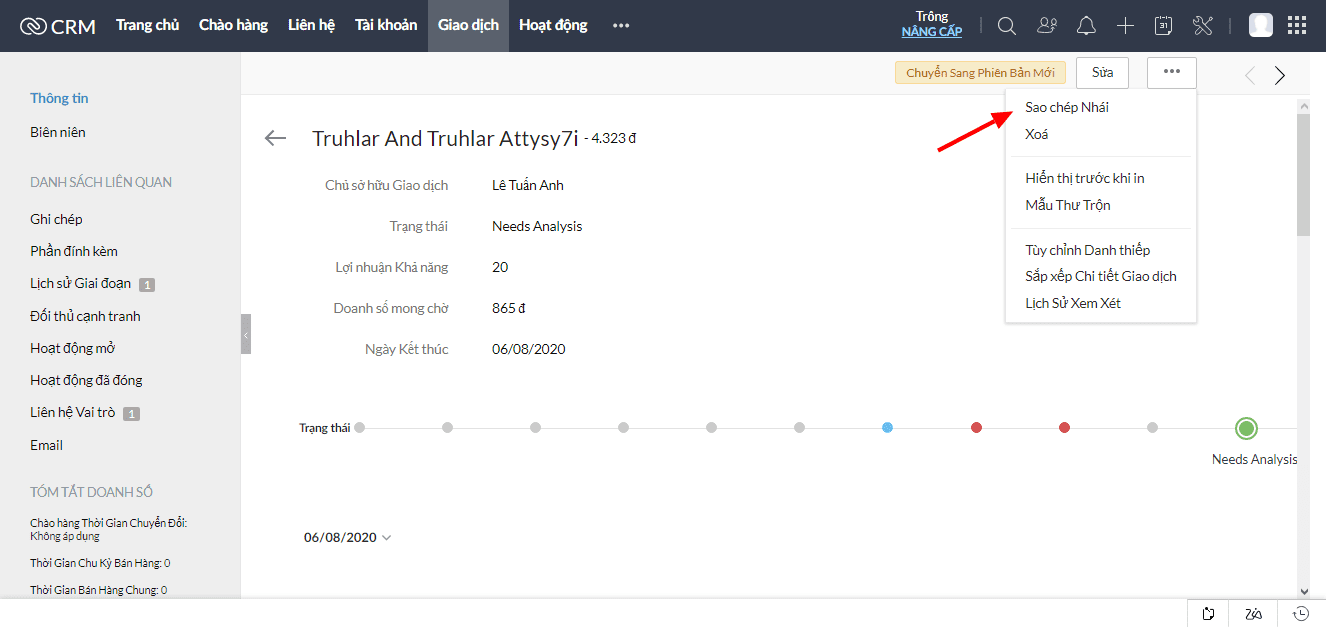Select "Sao chép Nhái" from menu
The width and height of the screenshot is (1326, 627).
[1066, 107]
